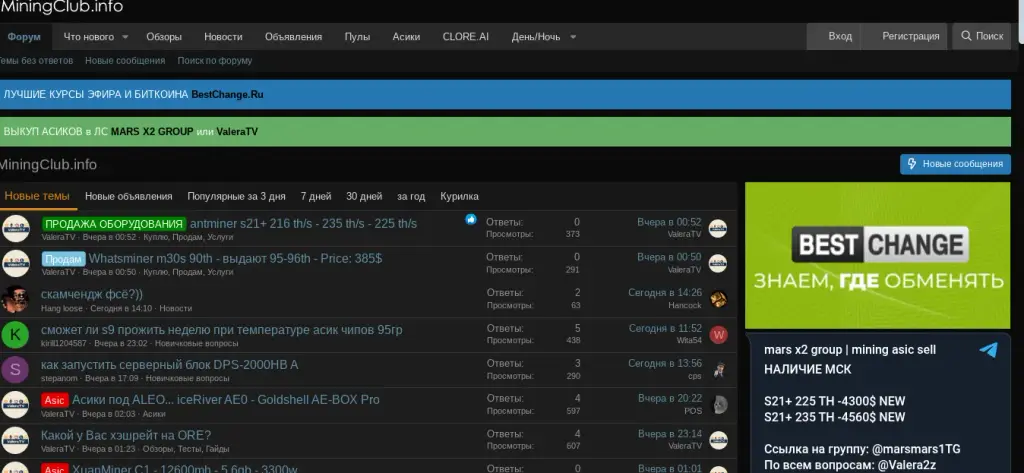The height and width of the screenshot is (473, 1024).
Task: Open Поиск по форуму link
Action: (x=215, y=61)
